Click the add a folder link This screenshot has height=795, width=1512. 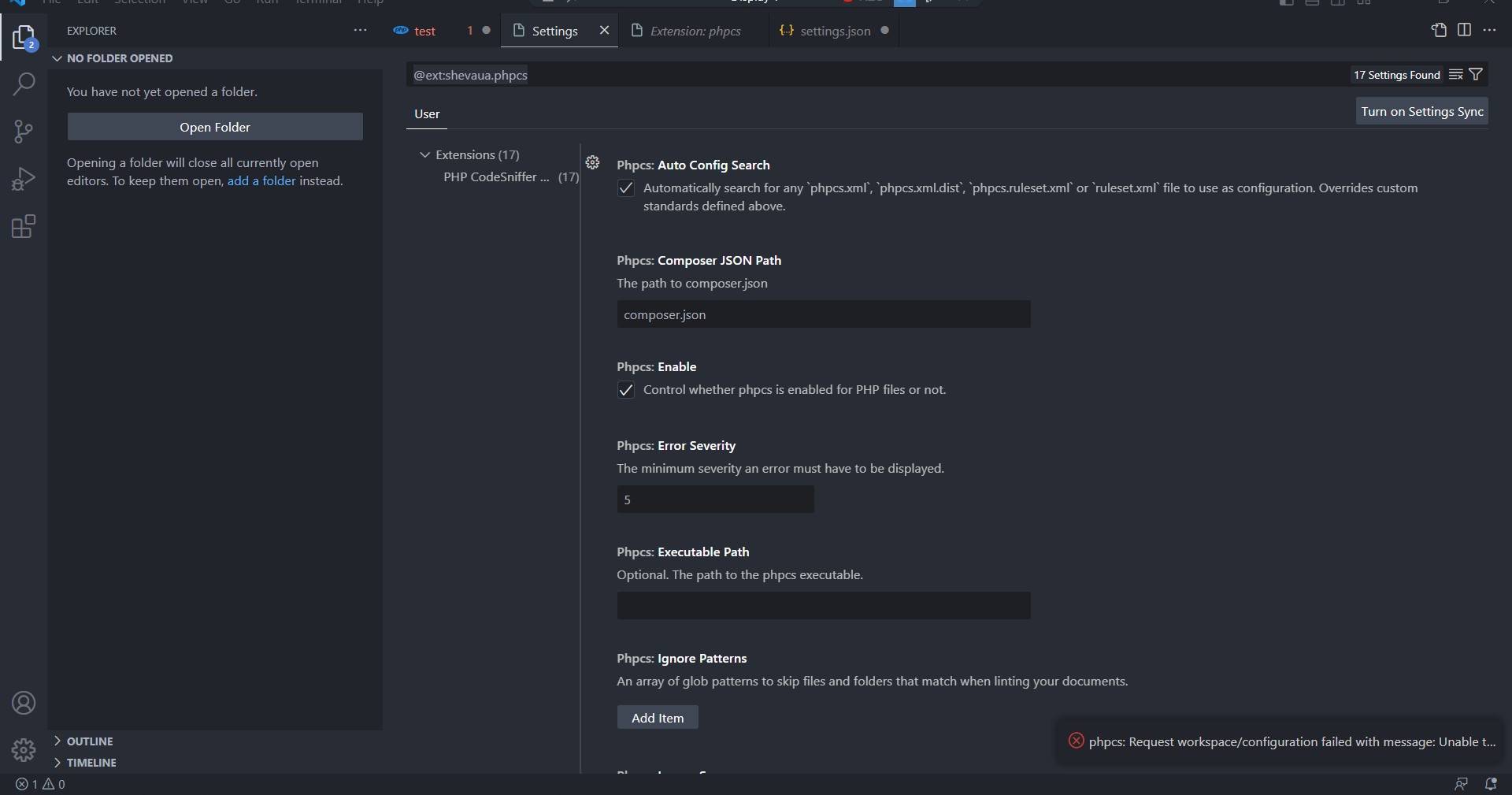click(261, 181)
